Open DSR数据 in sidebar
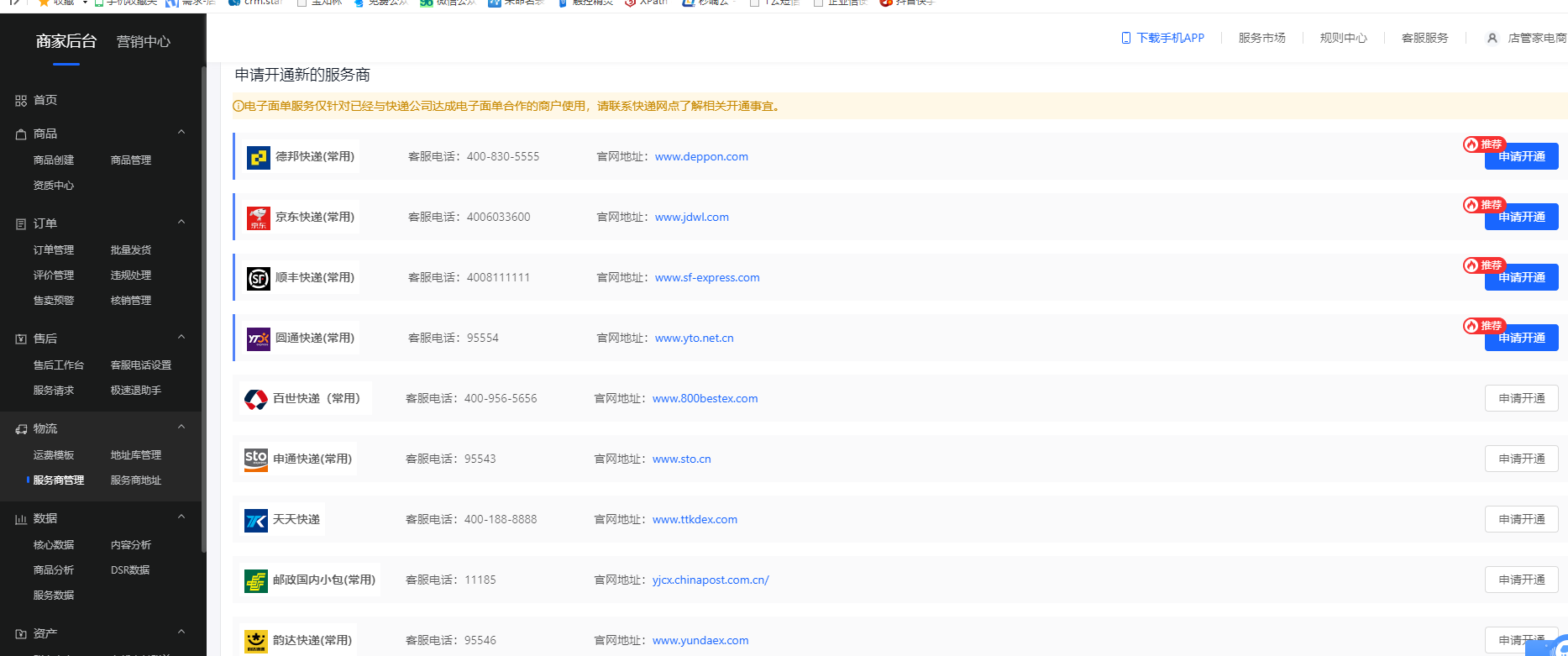 point(130,570)
